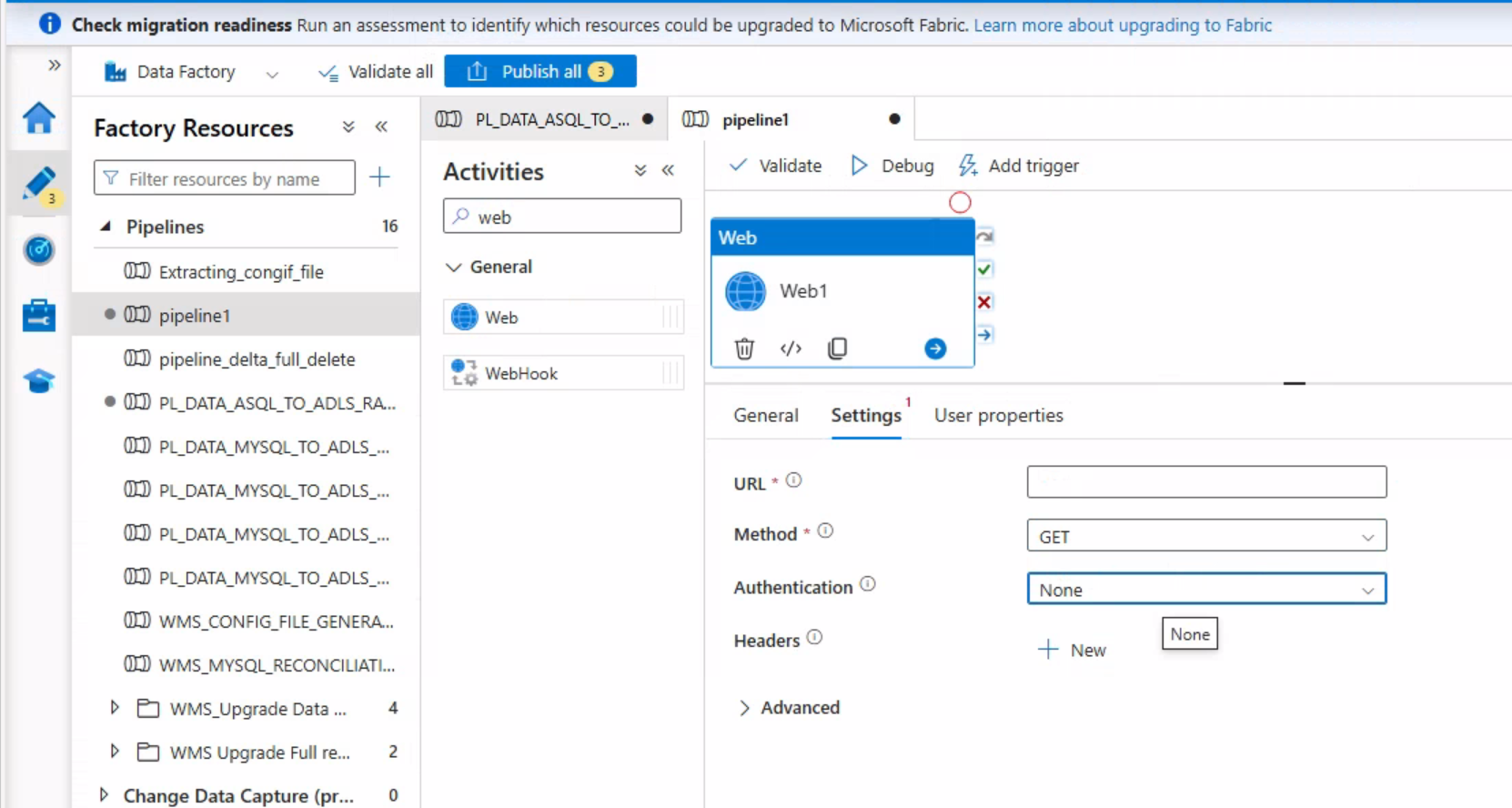Viewport: 1512px width, 808px height.
Task: Click Add trigger
Action: click(x=1019, y=166)
